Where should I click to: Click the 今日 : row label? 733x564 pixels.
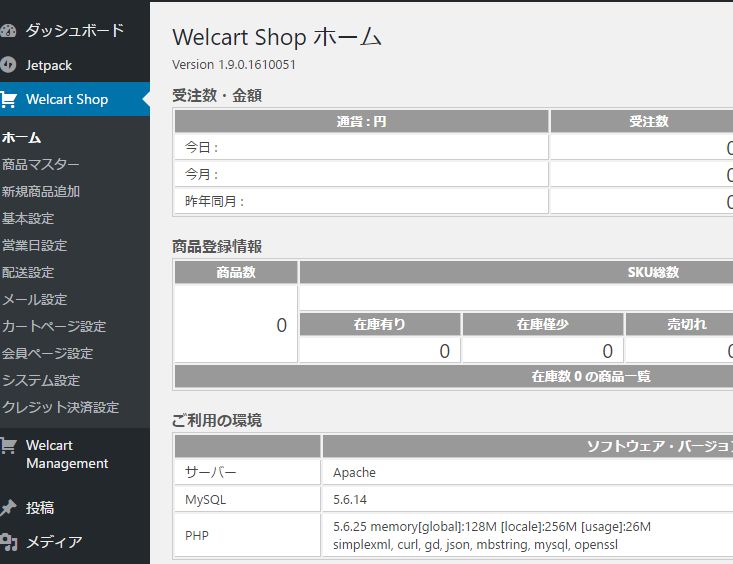[202, 147]
